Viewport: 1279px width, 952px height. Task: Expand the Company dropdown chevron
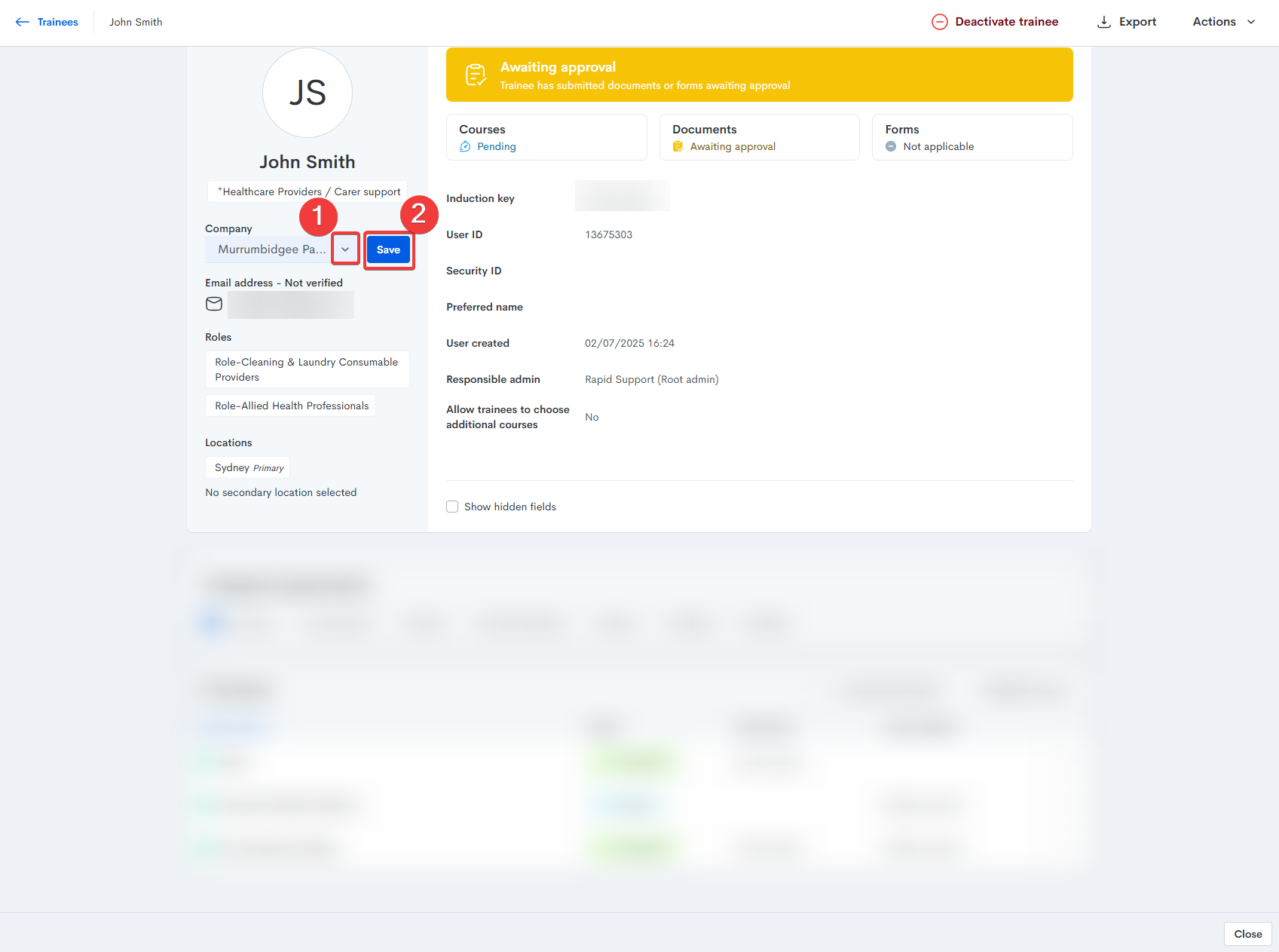point(345,249)
